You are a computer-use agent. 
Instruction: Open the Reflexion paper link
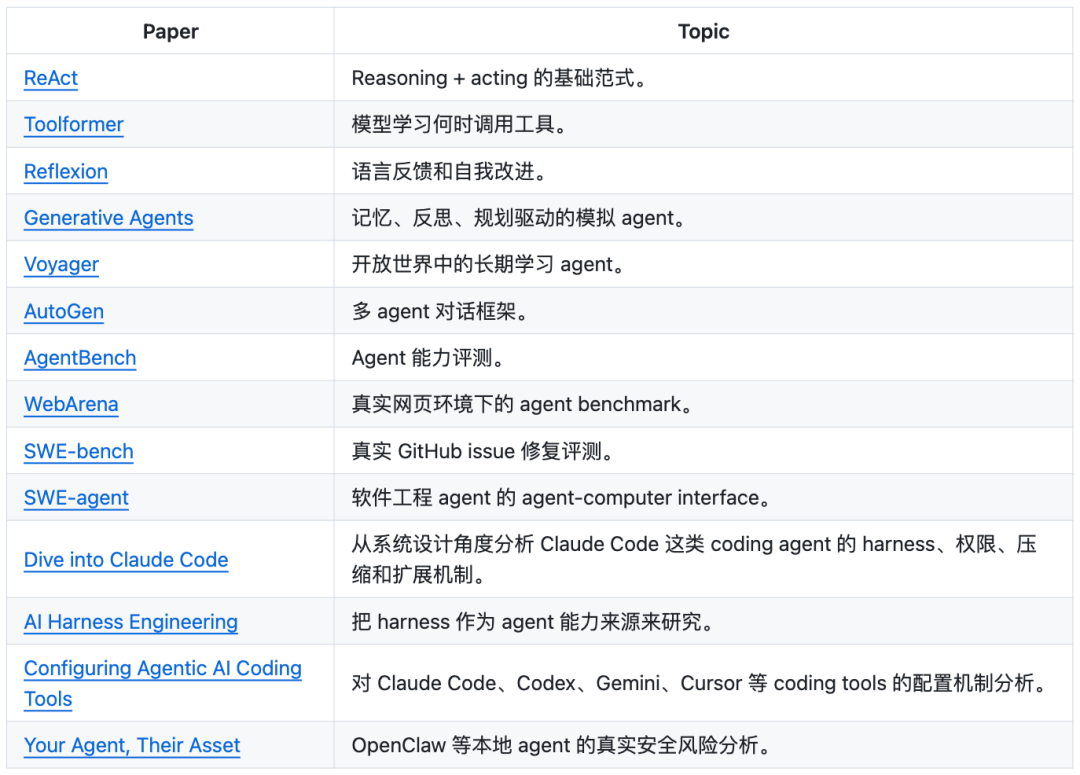(x=66, y=171)
